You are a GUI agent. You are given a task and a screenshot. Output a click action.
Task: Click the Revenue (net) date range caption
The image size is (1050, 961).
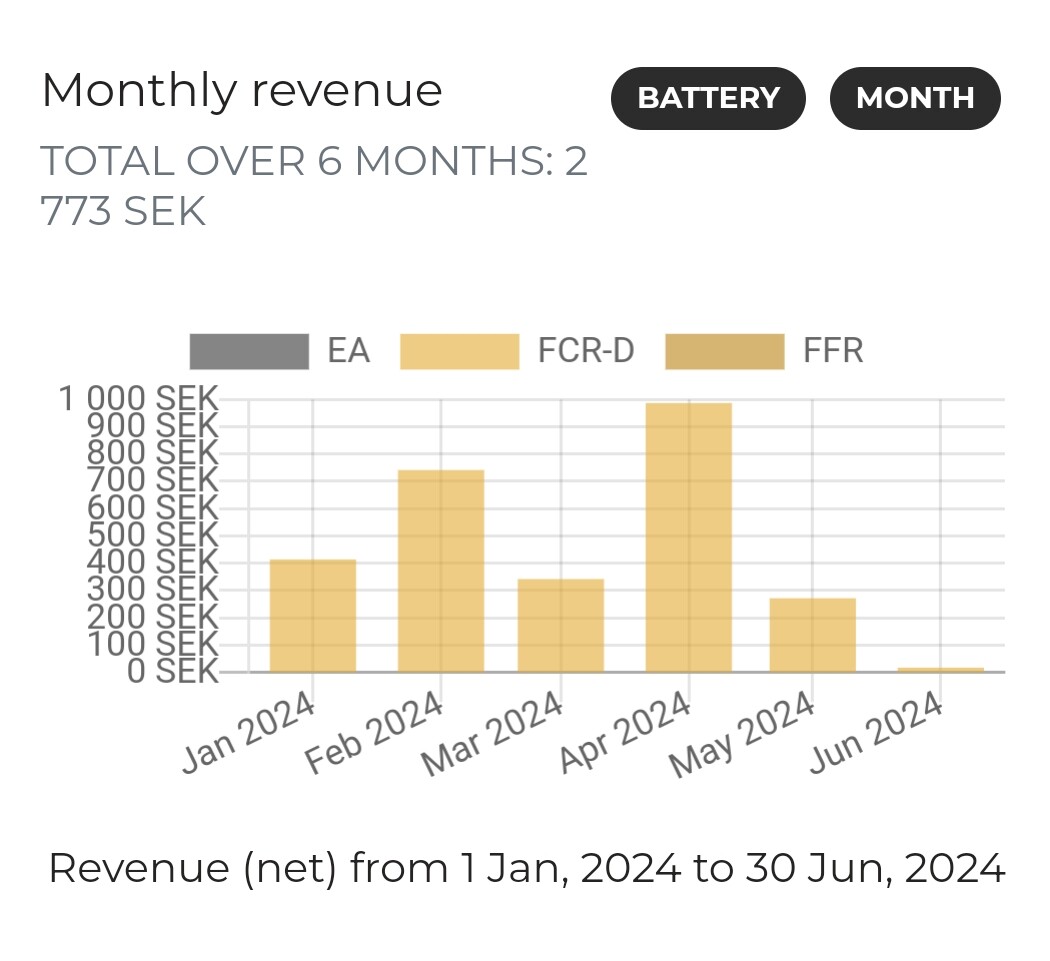(526, 868)
